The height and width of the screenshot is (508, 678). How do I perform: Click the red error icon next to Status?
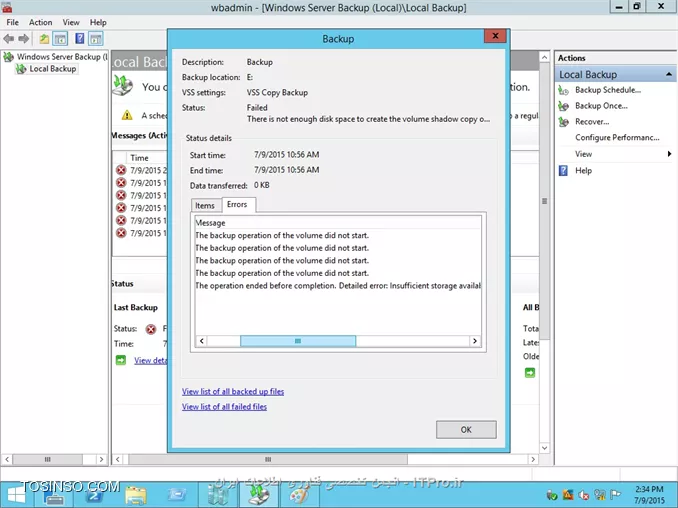[x=150, y=329]
